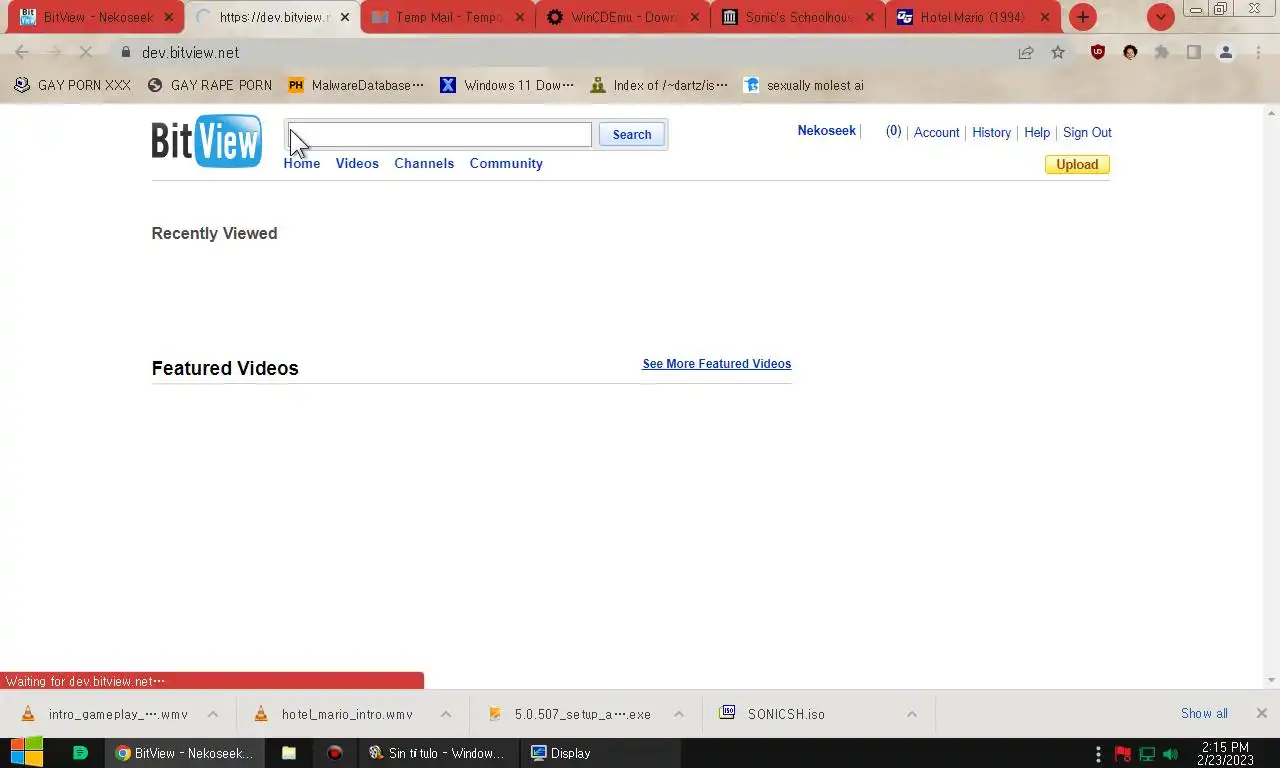Open the (0) inbox link
Image resolution: width=1280 pixels, height=768 pixels.
894,131
